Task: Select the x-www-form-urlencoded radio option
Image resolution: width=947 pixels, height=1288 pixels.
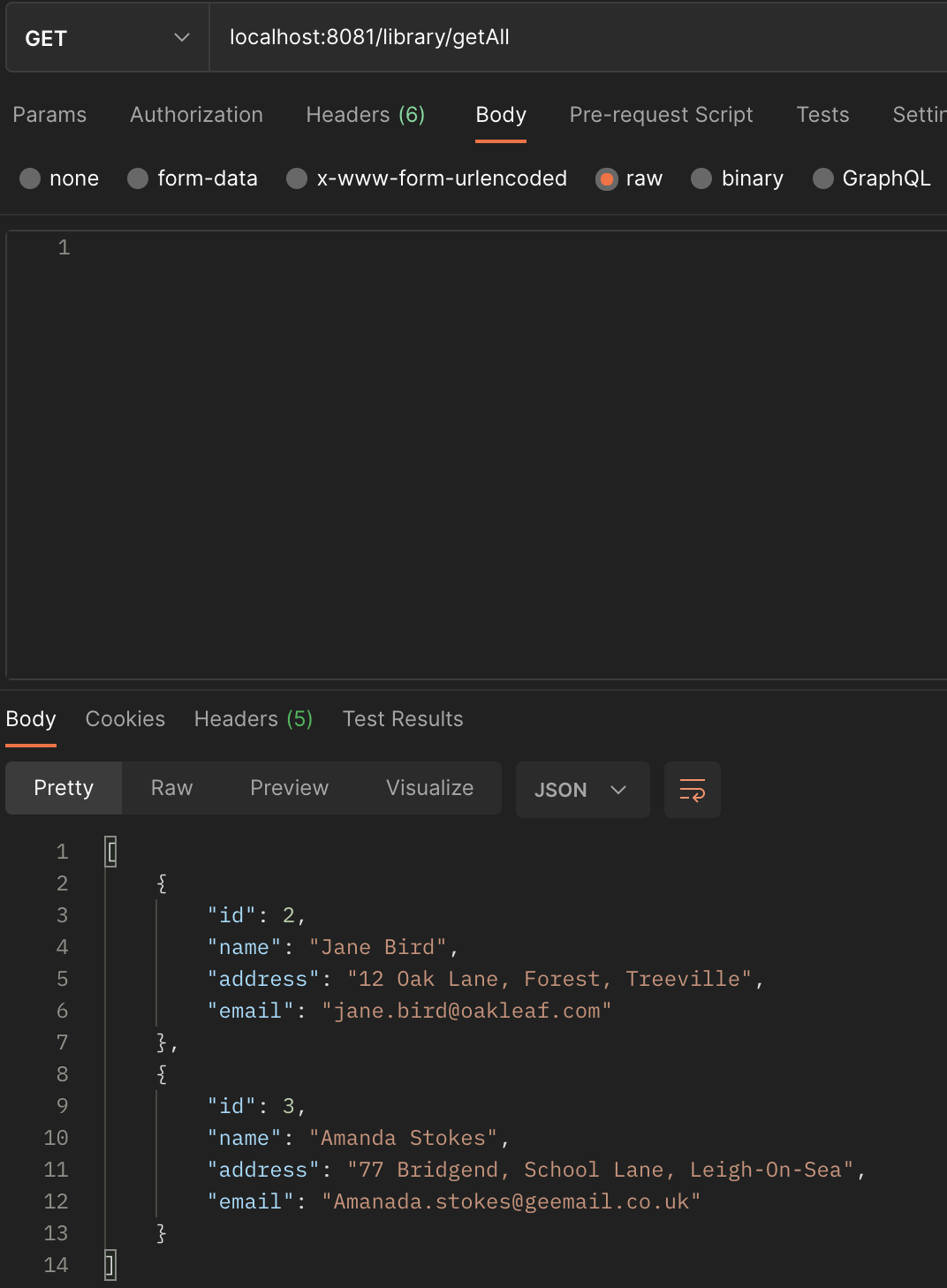Action: coord(297,178)
